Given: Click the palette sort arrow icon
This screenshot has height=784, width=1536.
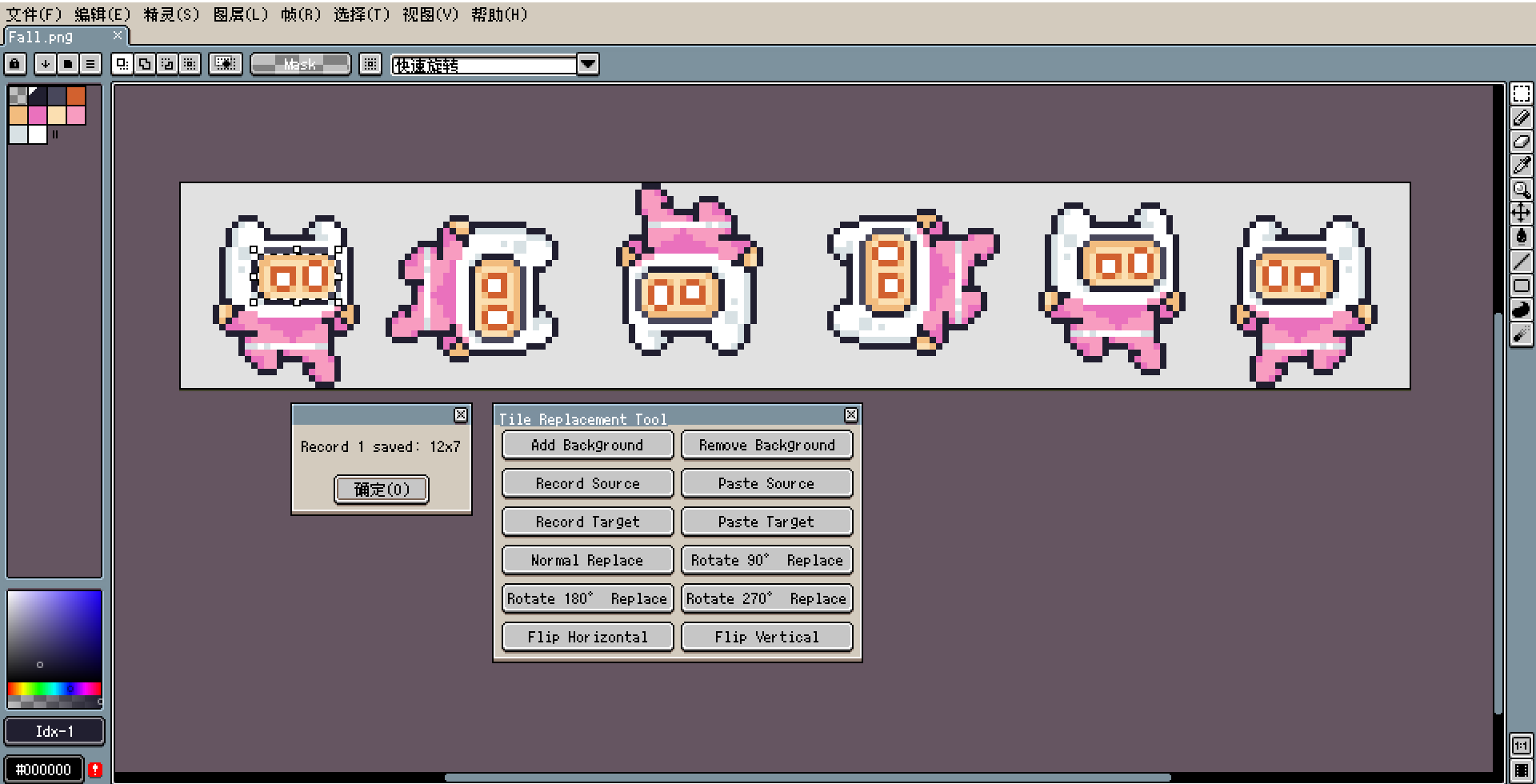Looking at the screenshot, I should coord(46,64).
